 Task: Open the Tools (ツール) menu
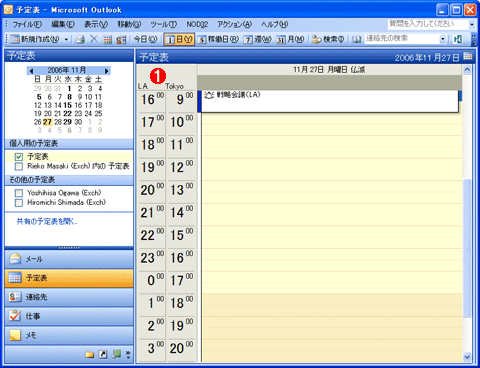click(x=163, y=24)
